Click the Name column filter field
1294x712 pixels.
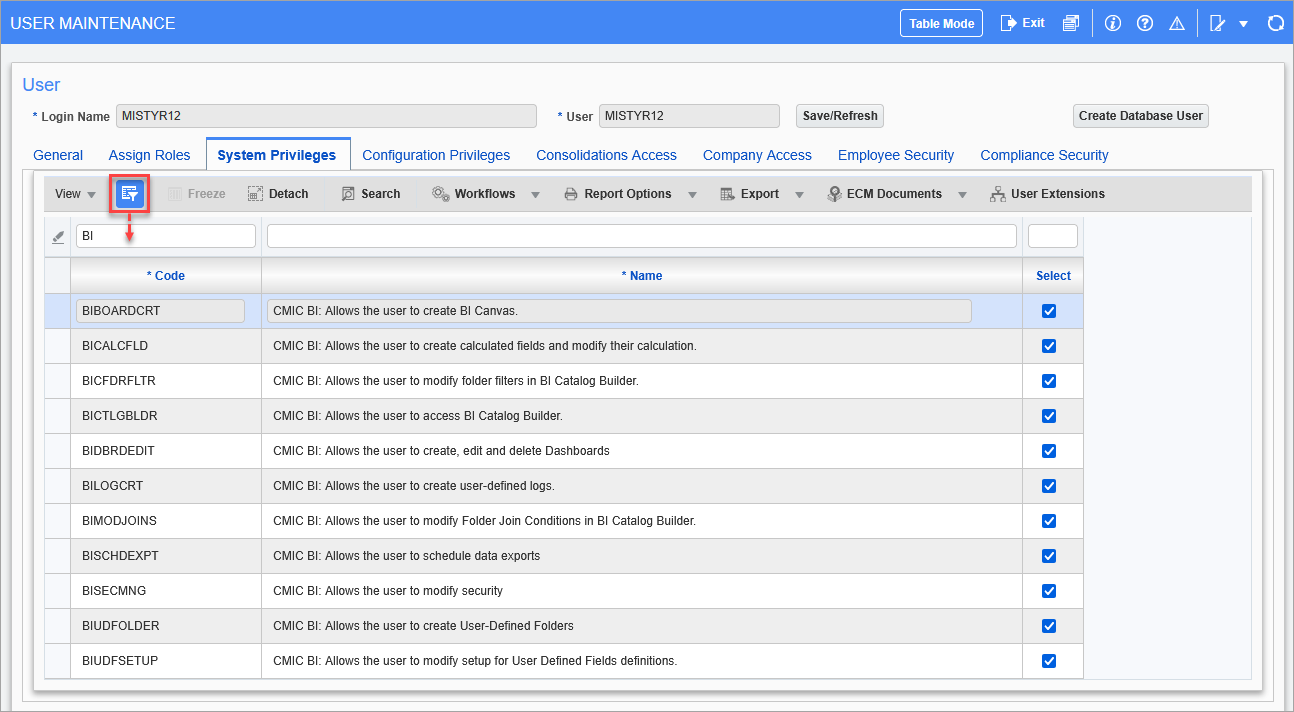click(641, 236)
